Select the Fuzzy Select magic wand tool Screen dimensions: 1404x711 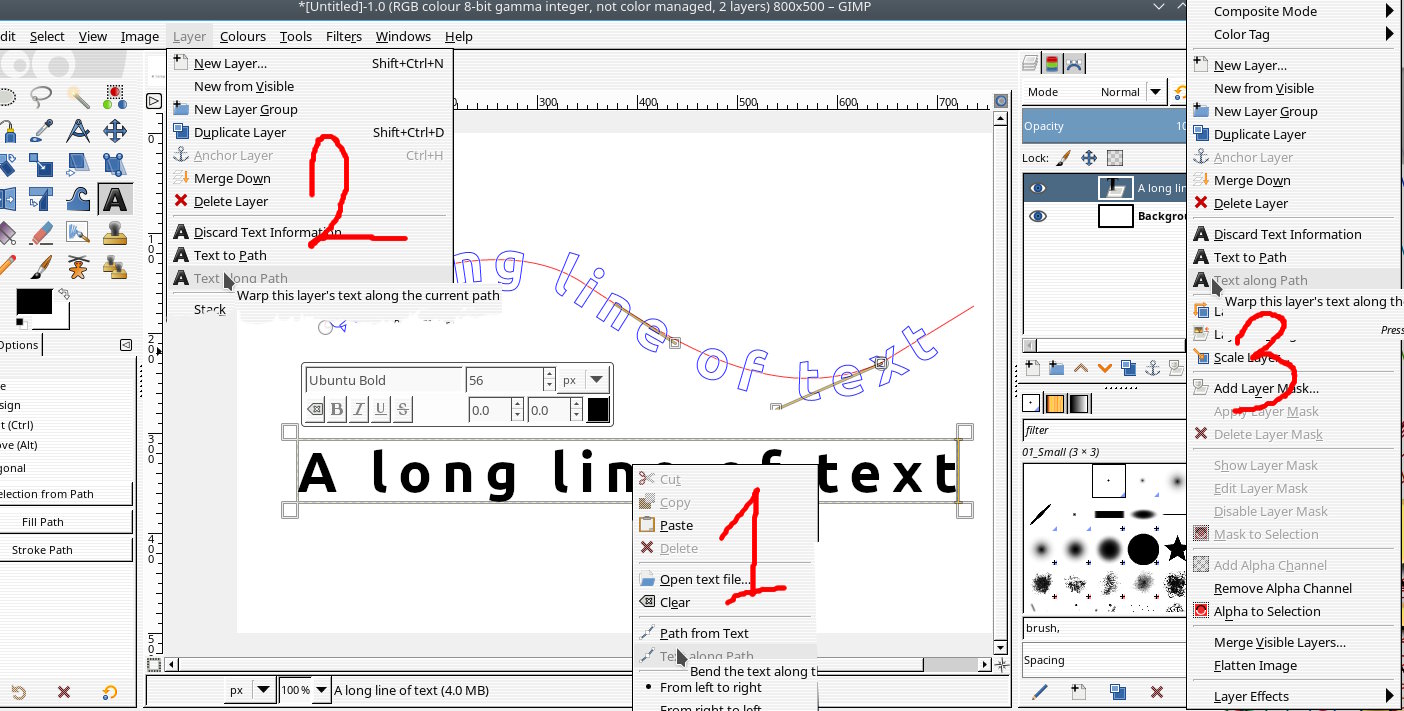coord(78,98)
